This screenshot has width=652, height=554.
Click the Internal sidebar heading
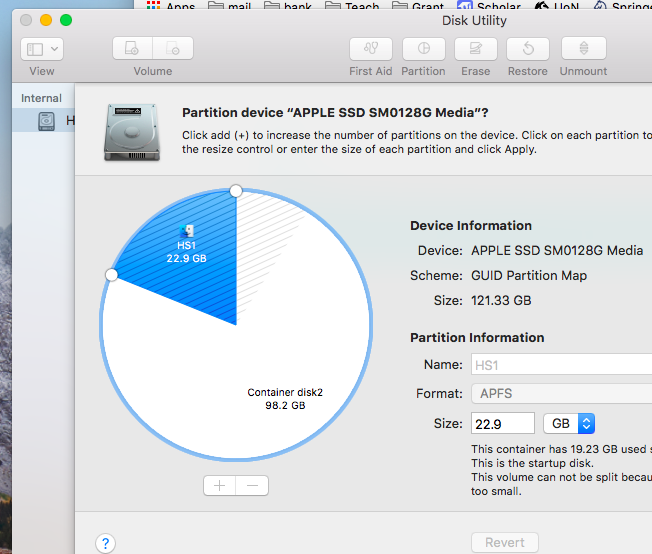pos(41,98)
